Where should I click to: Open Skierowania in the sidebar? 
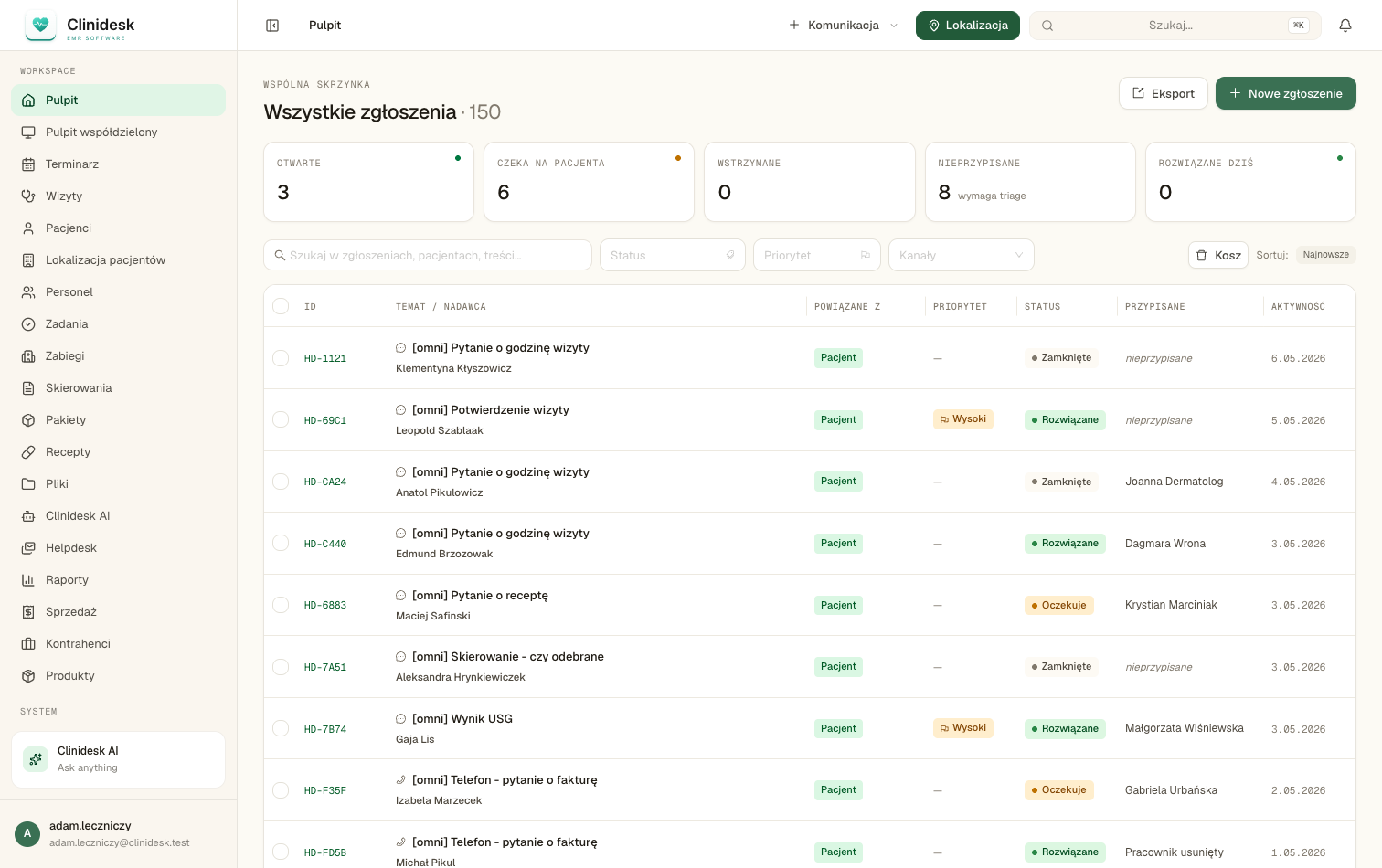click(119, 388)
